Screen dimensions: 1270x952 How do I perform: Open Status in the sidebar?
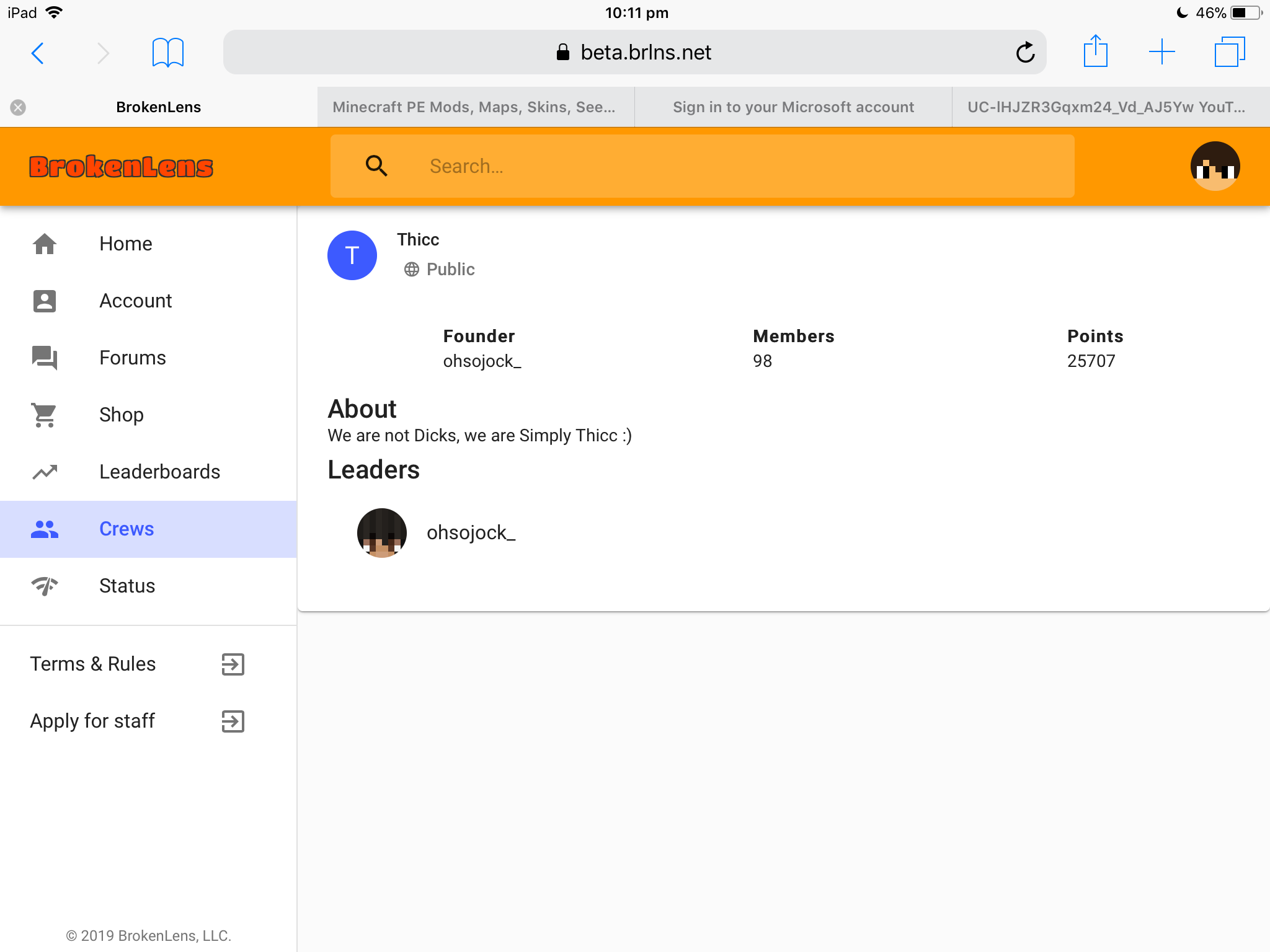point(149,586)
